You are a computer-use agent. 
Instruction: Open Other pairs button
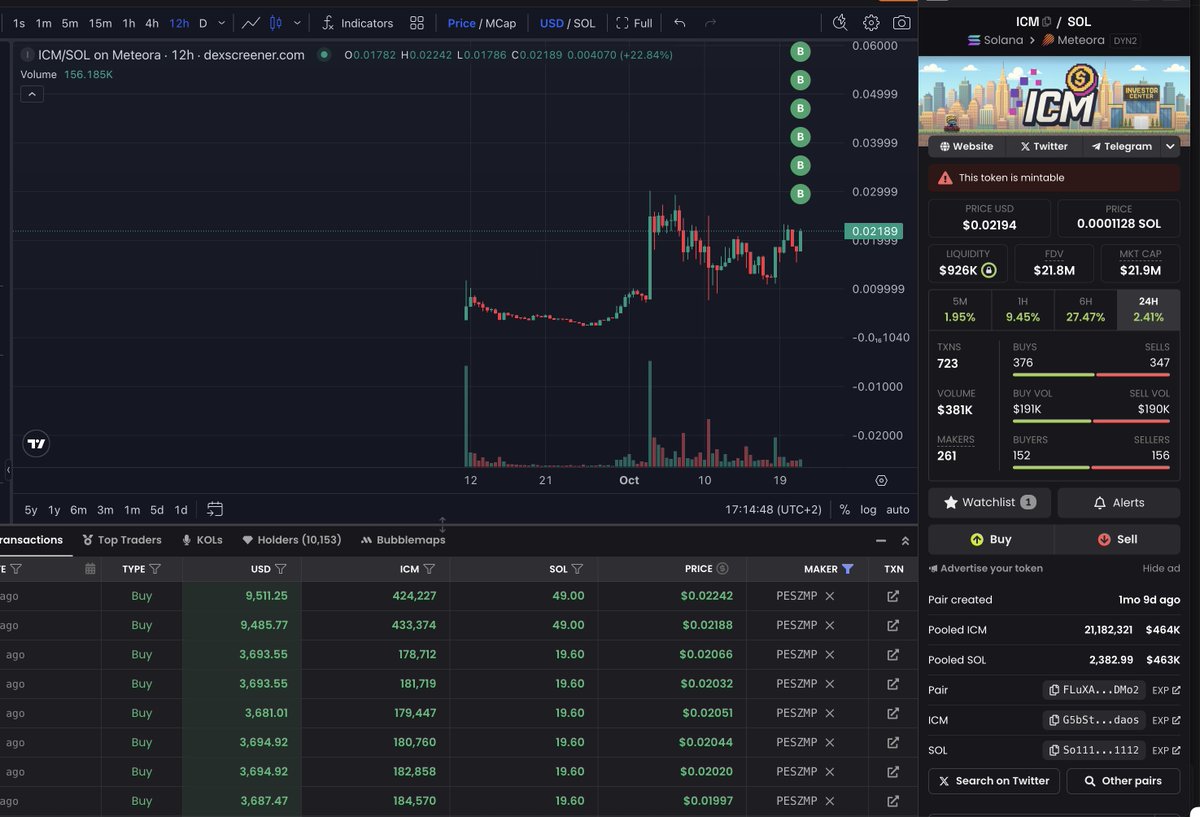coord(1123,781)
